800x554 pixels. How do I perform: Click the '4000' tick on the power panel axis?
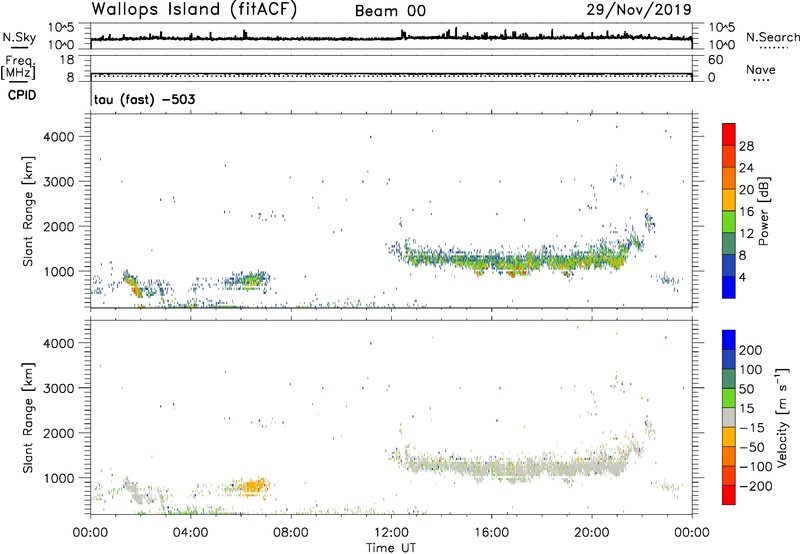tap(59, 137)
